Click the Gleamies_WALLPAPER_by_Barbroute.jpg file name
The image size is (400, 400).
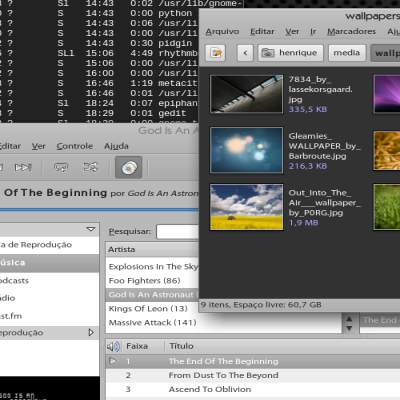coord(324,146)
